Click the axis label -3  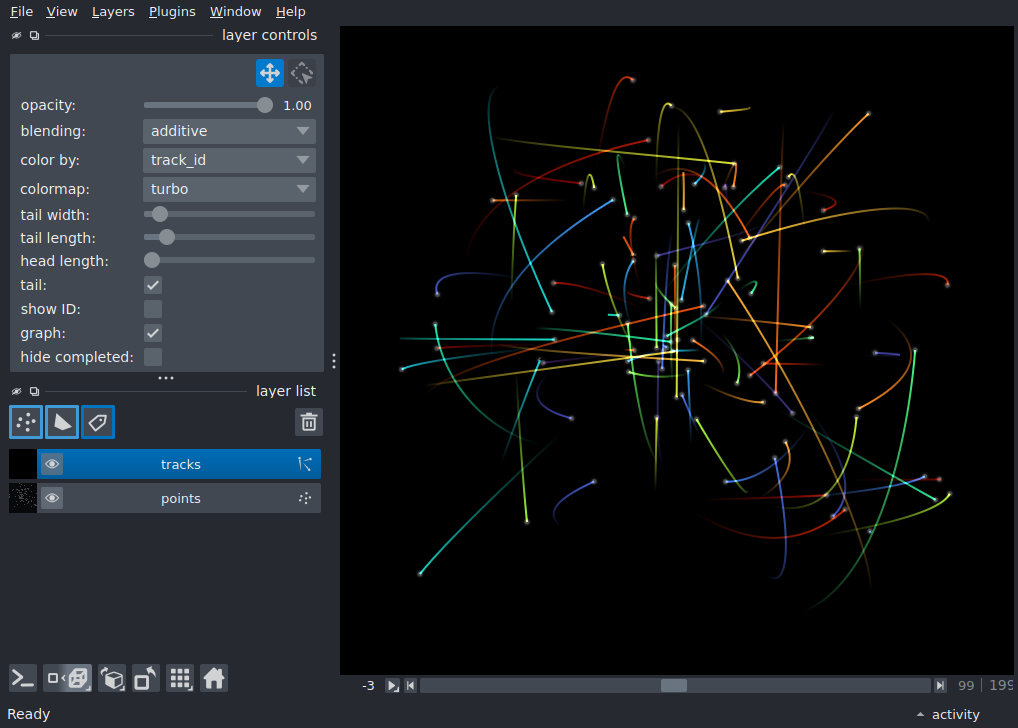[368, 686]
